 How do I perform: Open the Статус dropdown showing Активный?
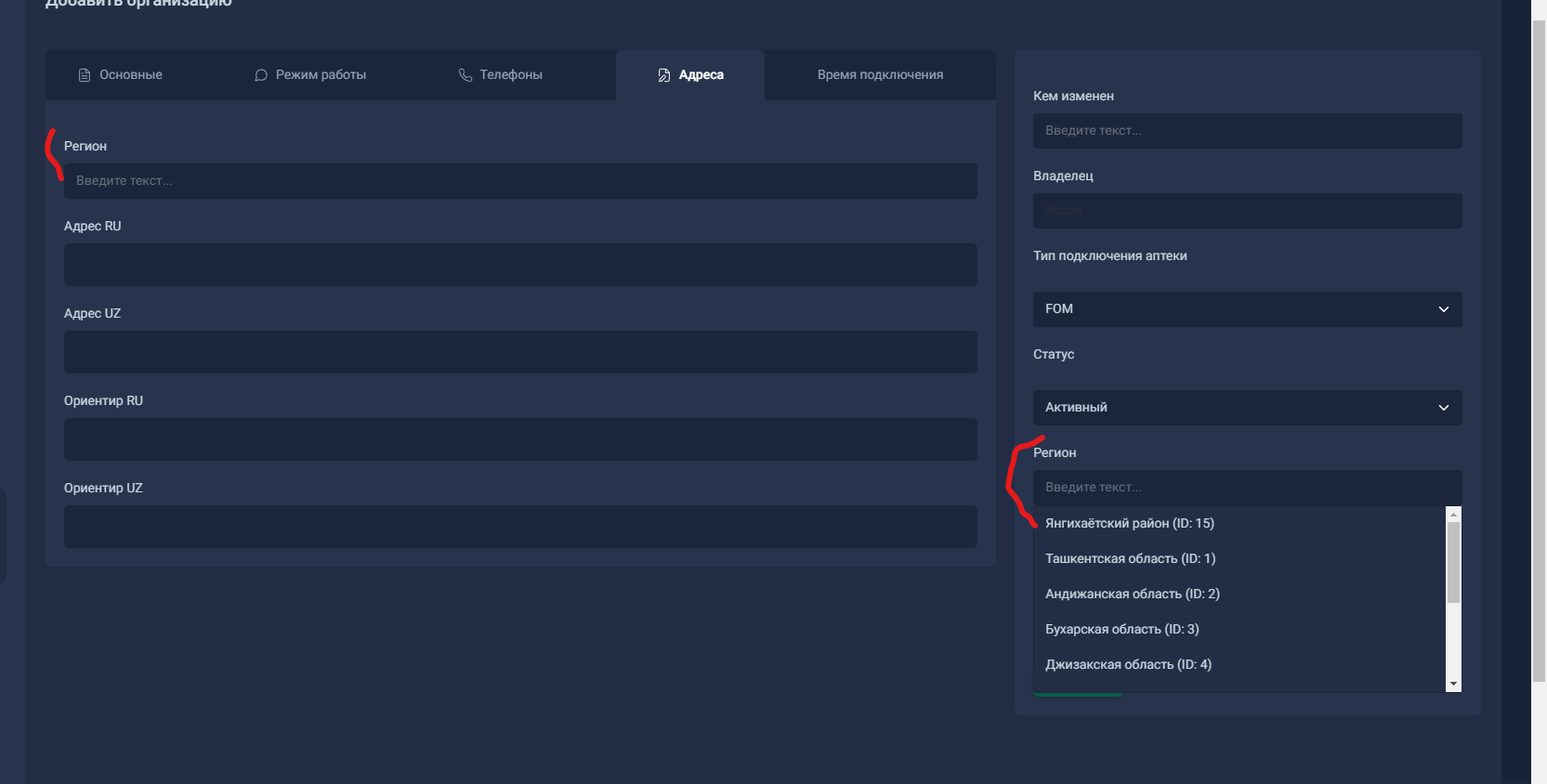click(x=1248, y=408)
